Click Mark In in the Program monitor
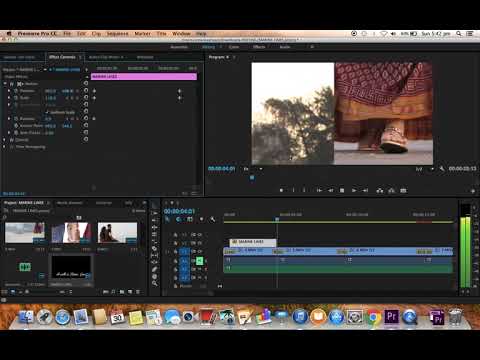 [x=293, y=190]
